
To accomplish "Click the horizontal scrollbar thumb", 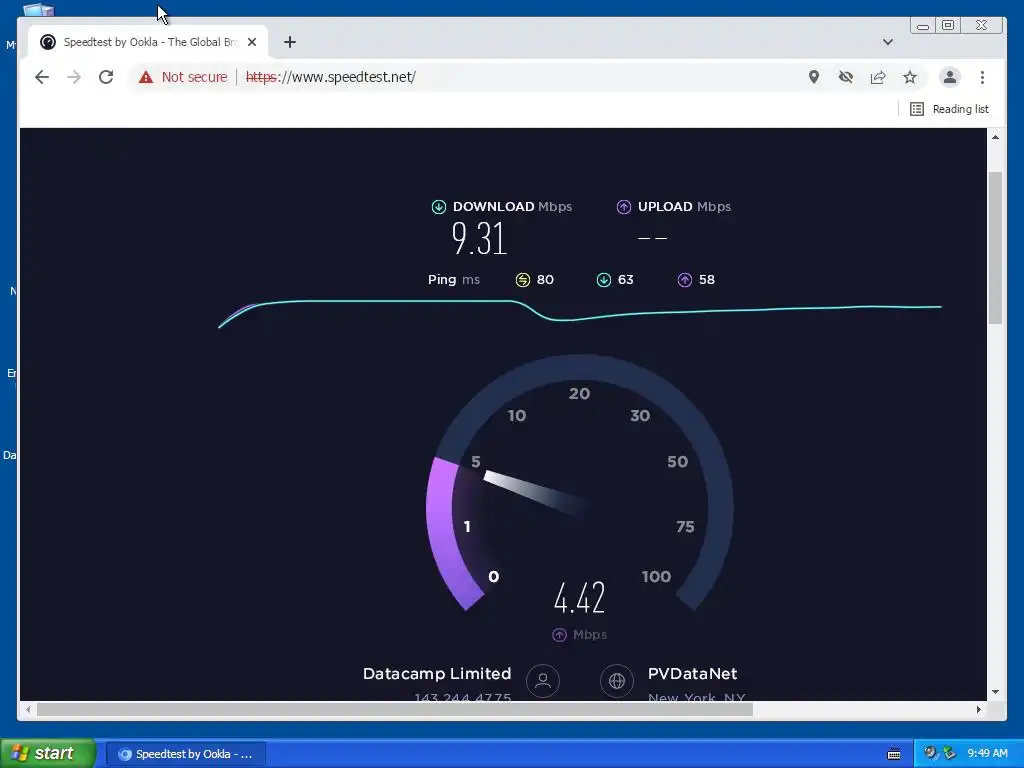I will click(394, 709).
